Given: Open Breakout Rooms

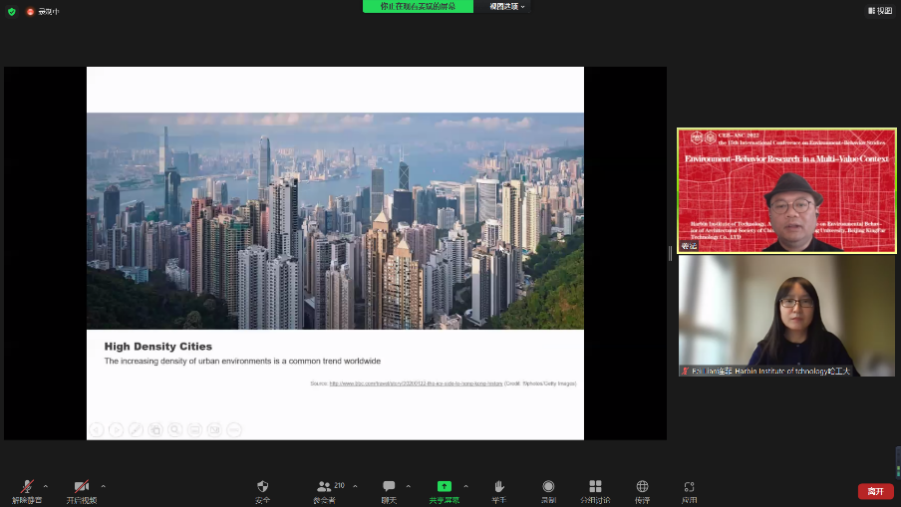Looking at the screenshot, I should point(595,487).
